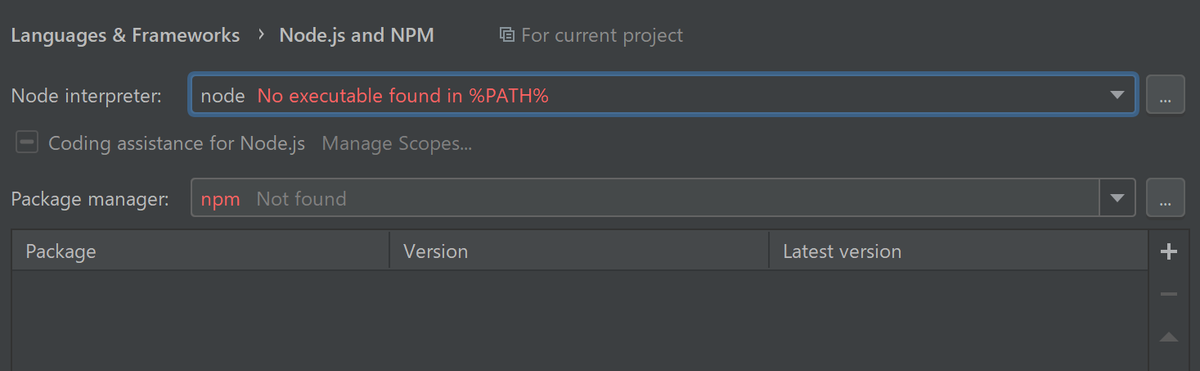Click the remove package minus icon

[1168, 295]
